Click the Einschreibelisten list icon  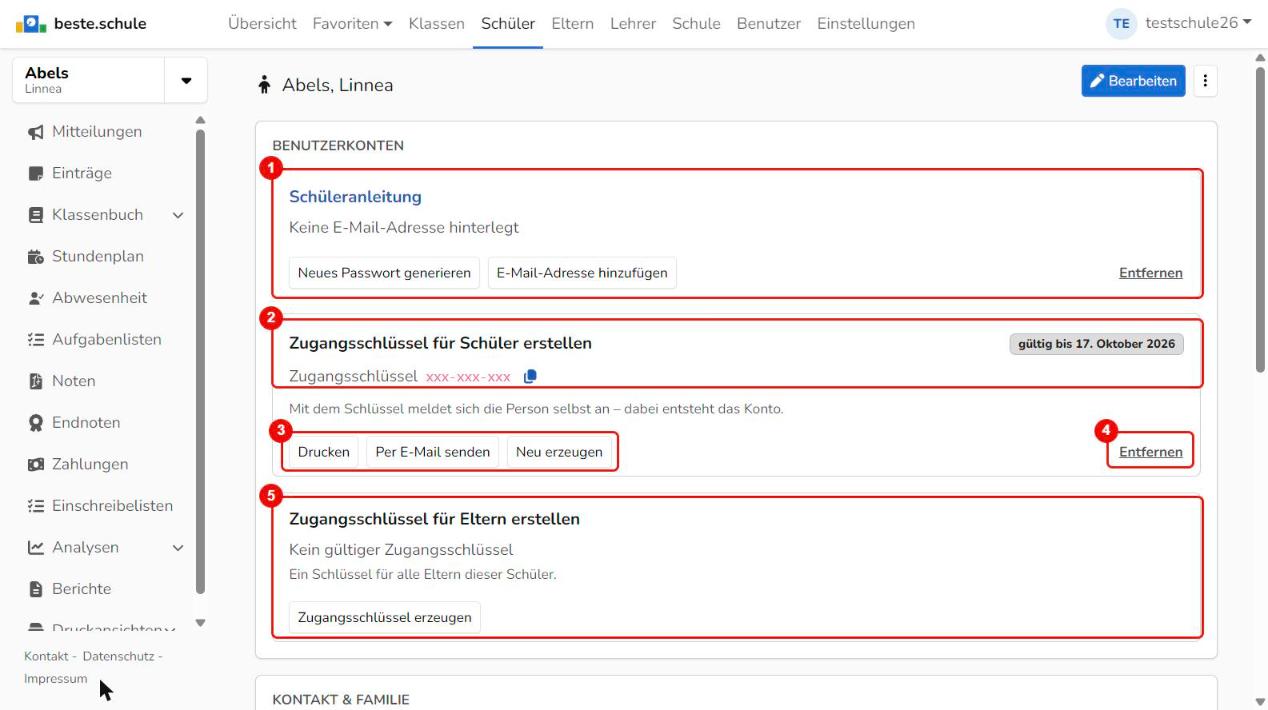coord(34,506)
